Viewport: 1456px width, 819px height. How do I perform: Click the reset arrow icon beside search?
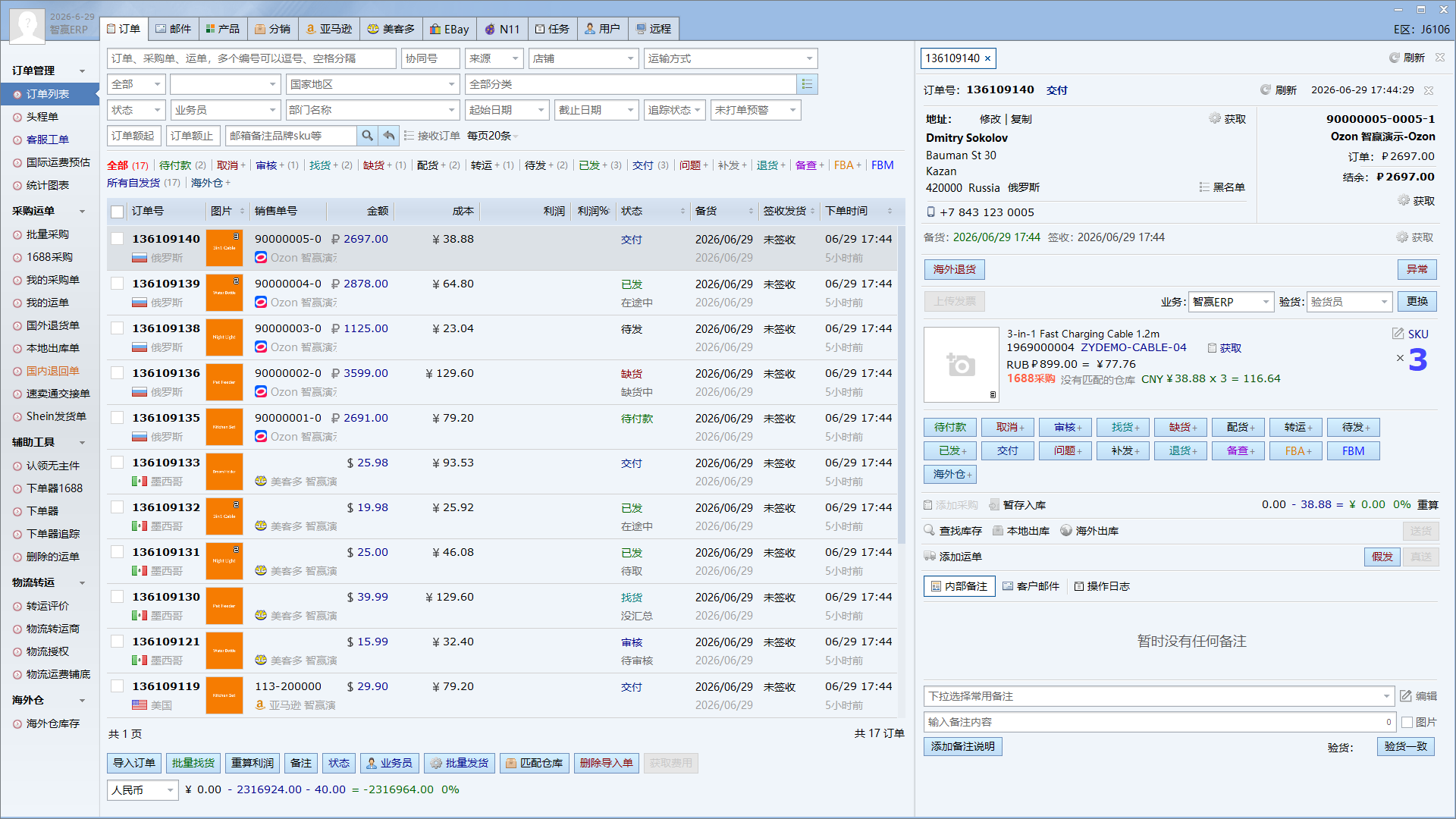pos(388,136)
